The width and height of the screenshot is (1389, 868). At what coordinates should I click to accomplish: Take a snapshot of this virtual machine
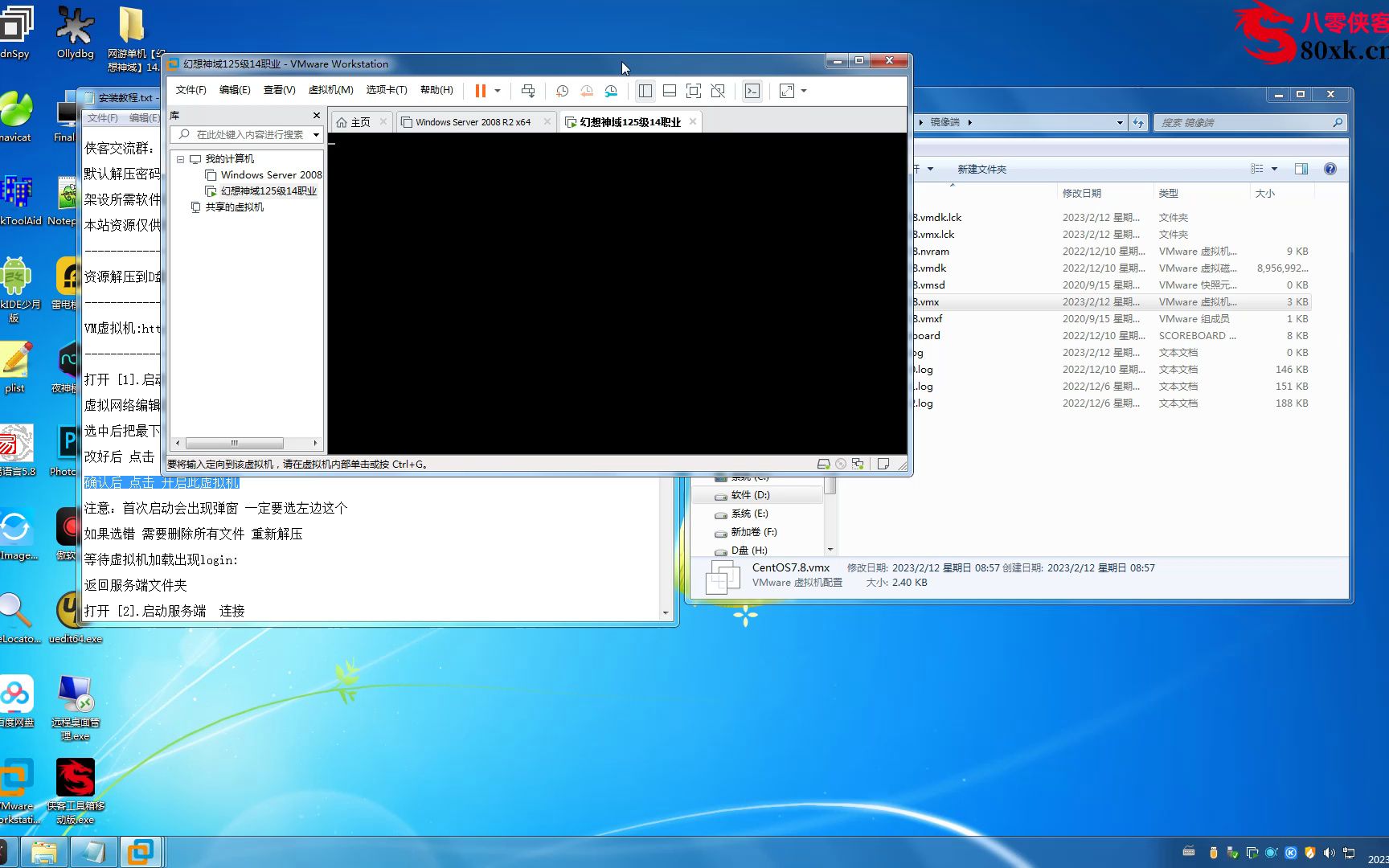(x=562, y=91)
